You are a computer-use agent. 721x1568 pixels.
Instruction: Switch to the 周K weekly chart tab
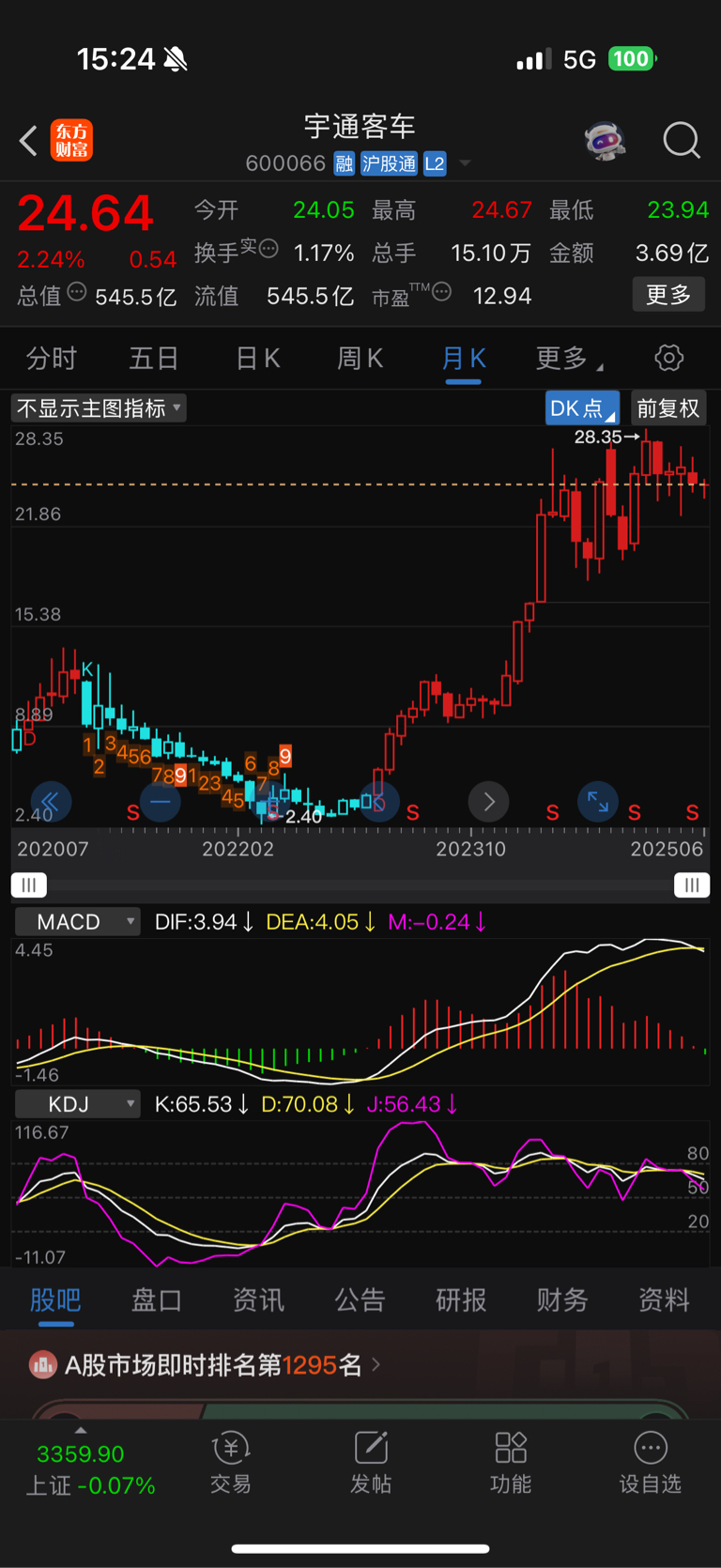360,358
